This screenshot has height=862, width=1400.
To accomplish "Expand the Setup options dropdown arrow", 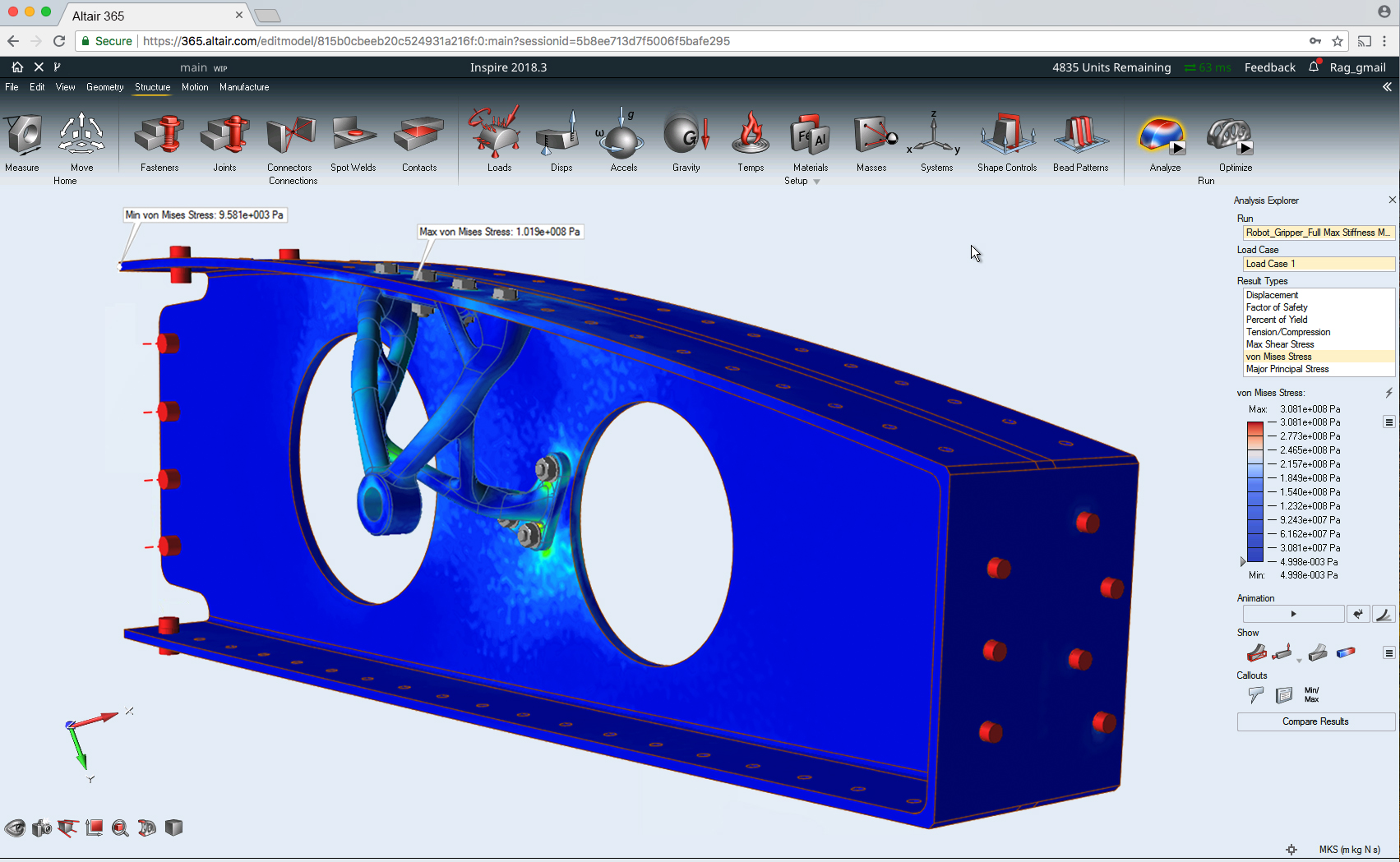I will (817, 181).
